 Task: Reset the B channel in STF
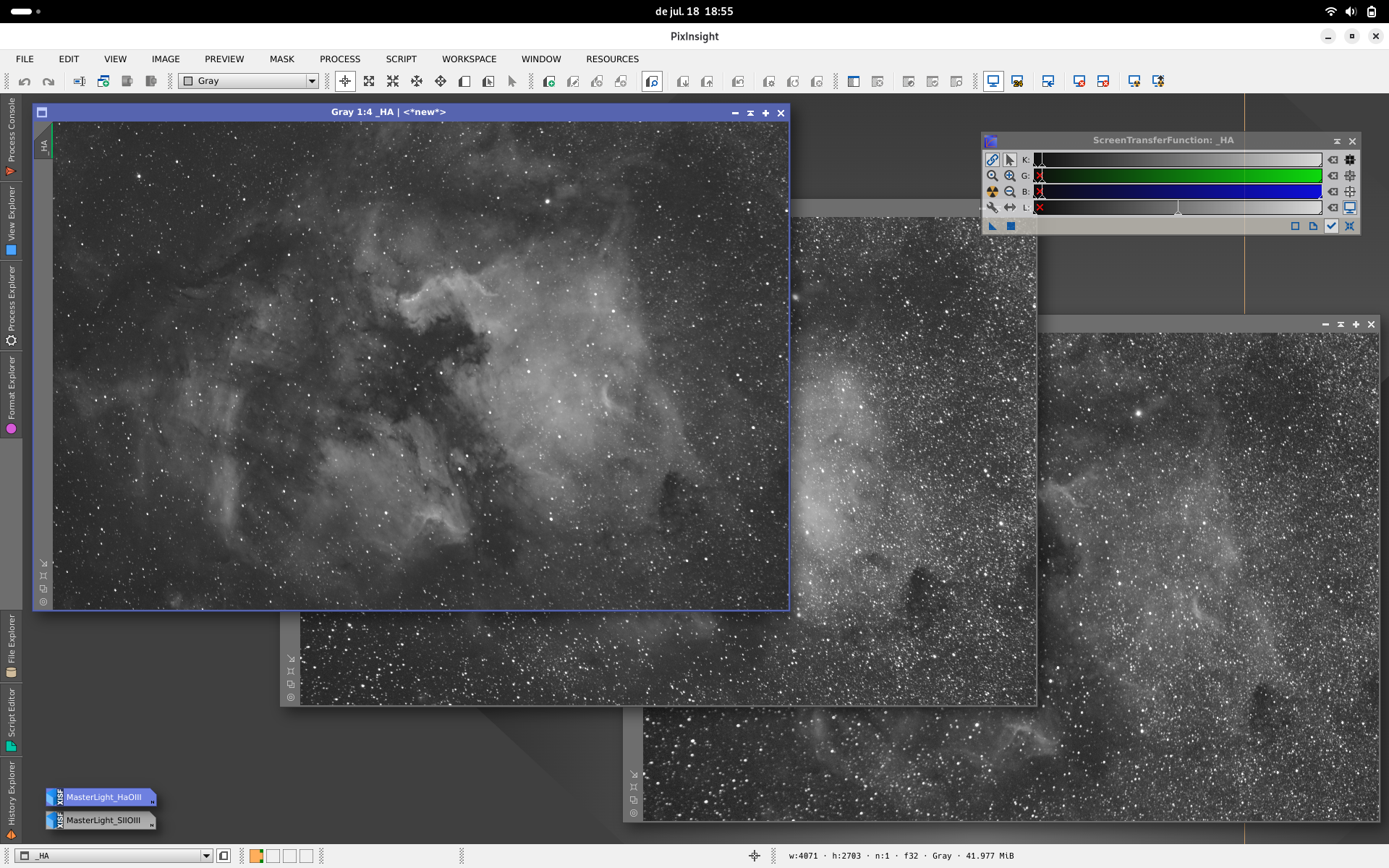[x=1333, y=192]
